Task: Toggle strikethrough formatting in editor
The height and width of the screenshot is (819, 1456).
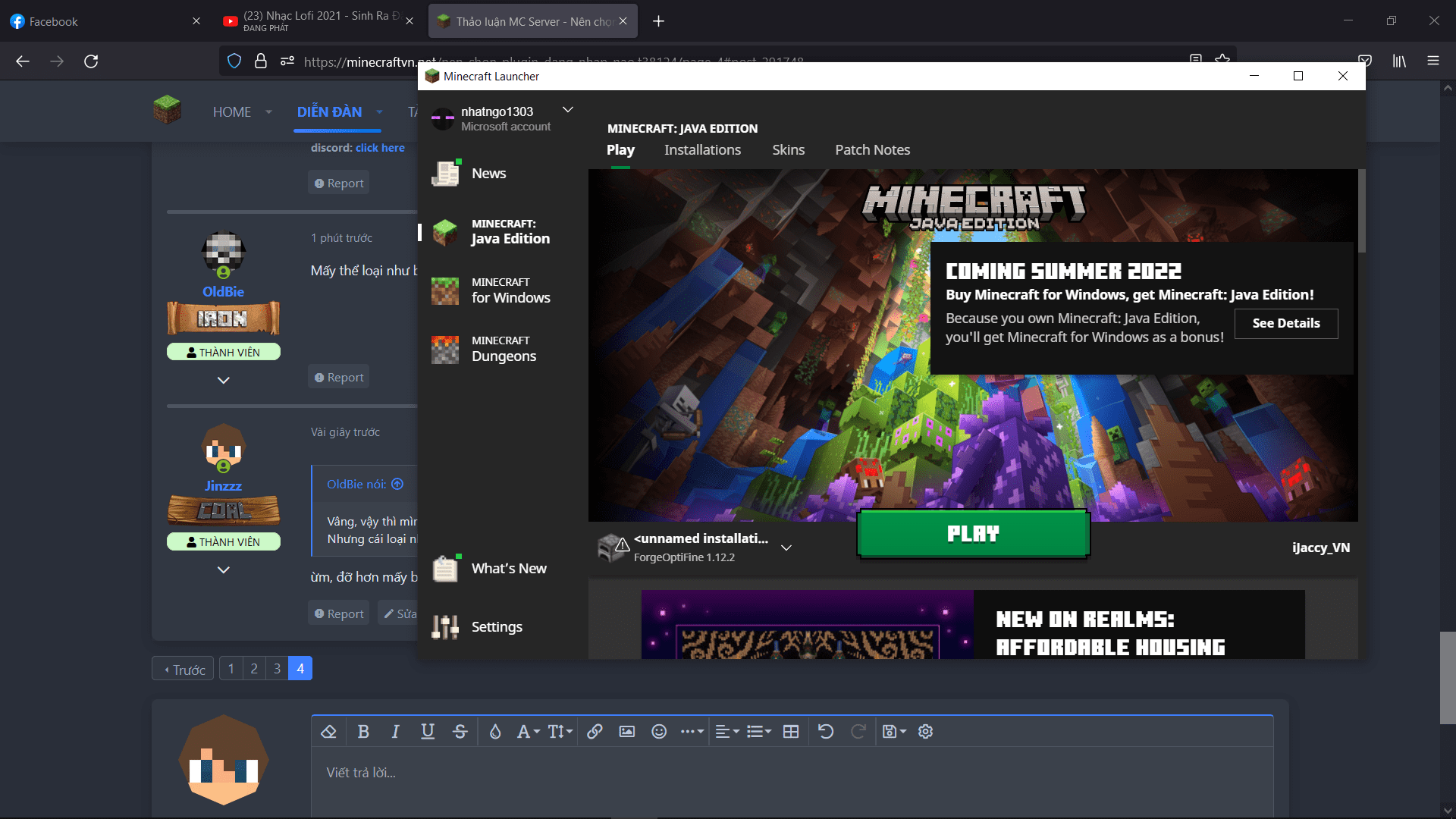Action: pos(460,732)
